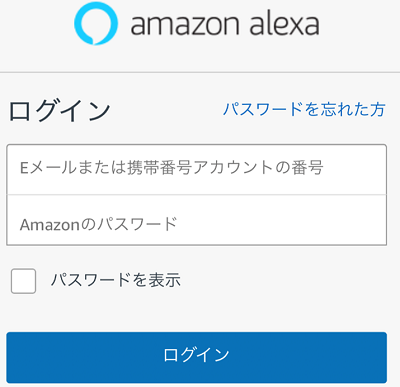400x387 pixels.
Task: Click the ログイン page heading
Action: pyautogui.click(x=59, y=110)
